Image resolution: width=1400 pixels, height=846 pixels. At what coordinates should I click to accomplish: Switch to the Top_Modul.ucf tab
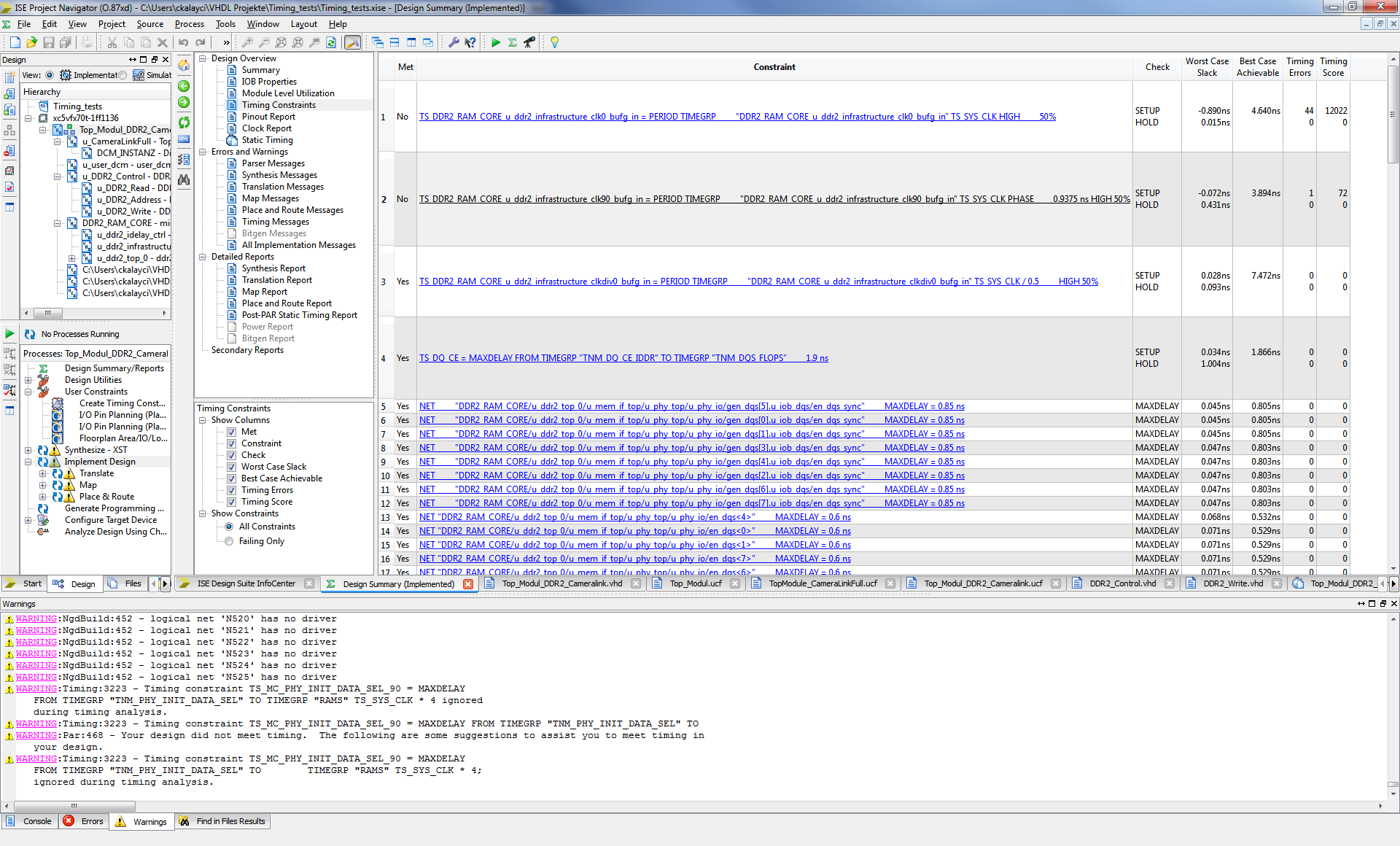(x=696, y=583)
